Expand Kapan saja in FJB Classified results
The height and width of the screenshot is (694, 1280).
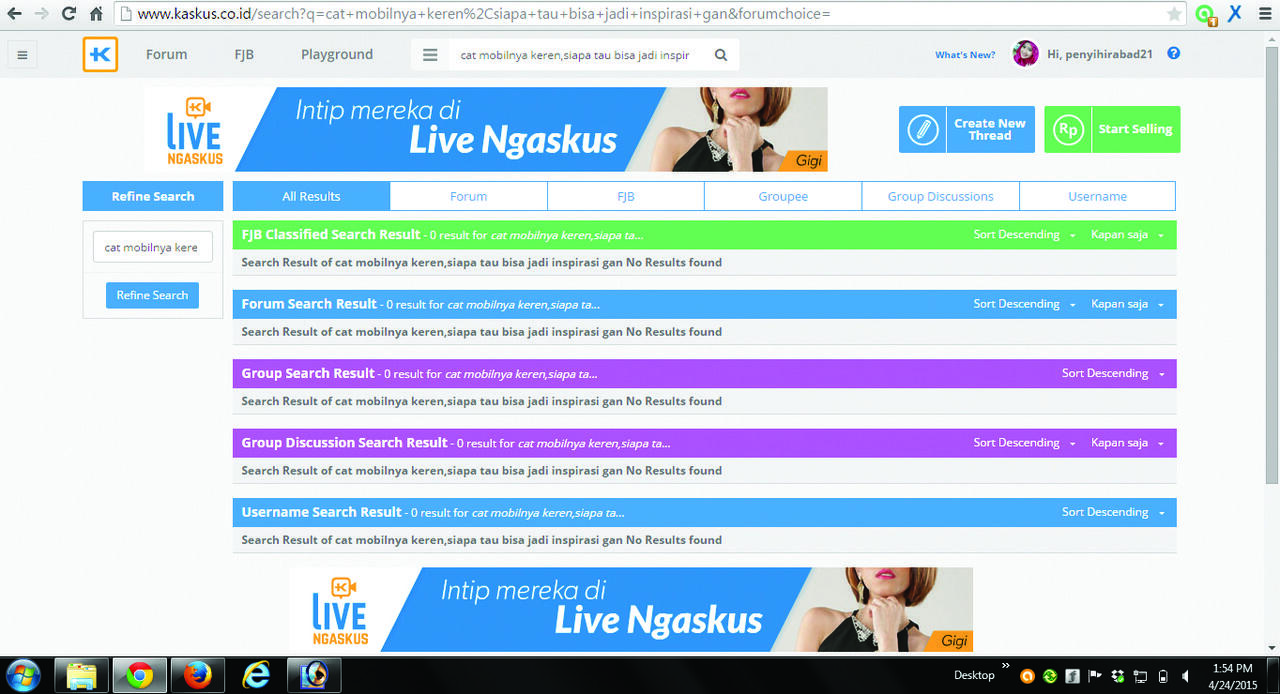click(x=1127, y=235)
